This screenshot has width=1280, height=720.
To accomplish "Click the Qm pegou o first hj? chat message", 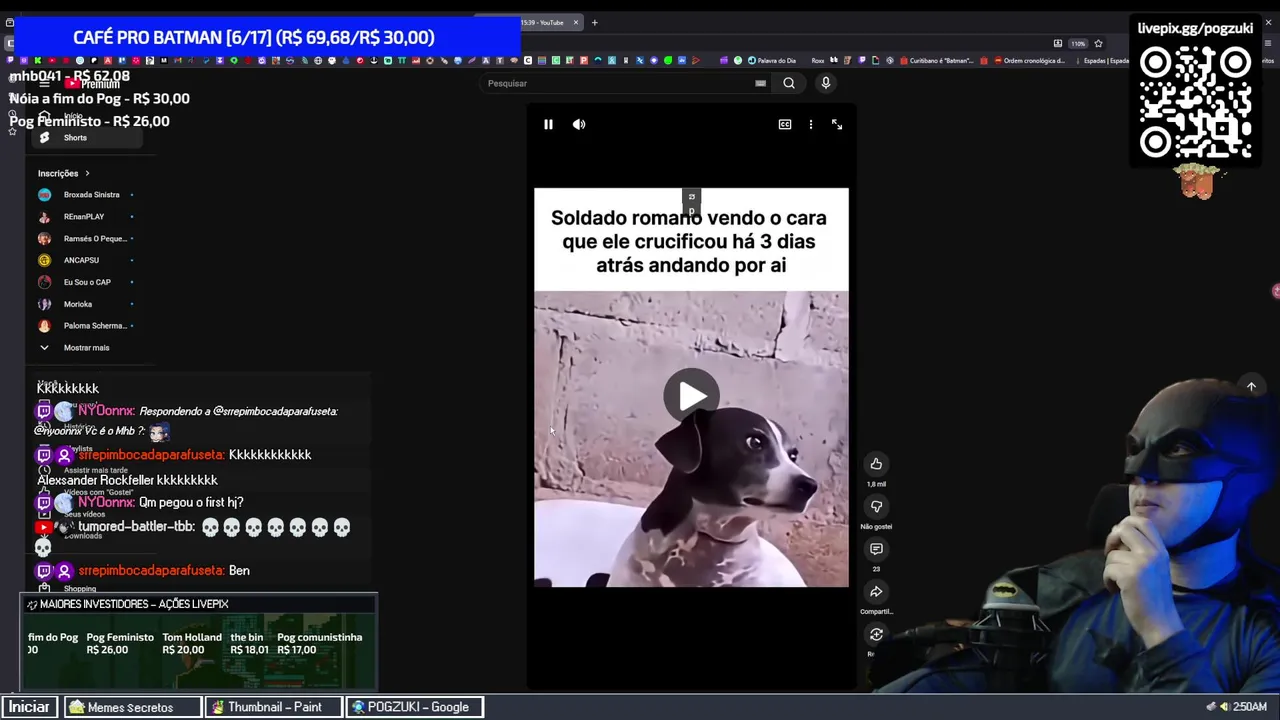I will click(x=191, y=502).
